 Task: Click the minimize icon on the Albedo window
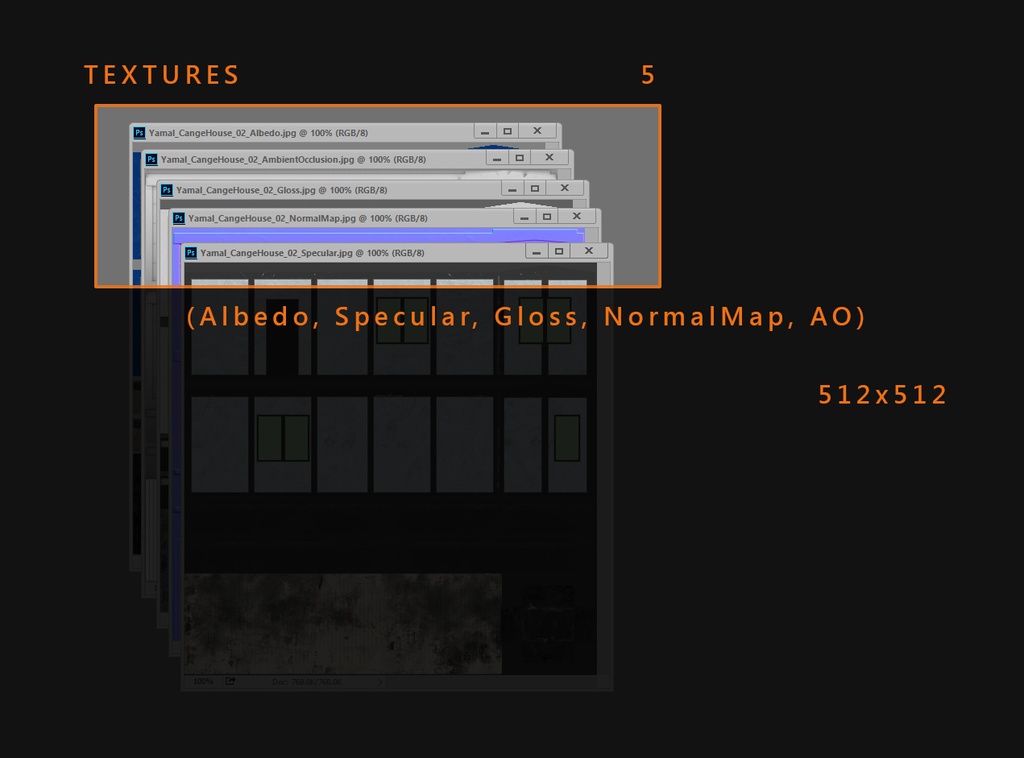click(485, 131)
